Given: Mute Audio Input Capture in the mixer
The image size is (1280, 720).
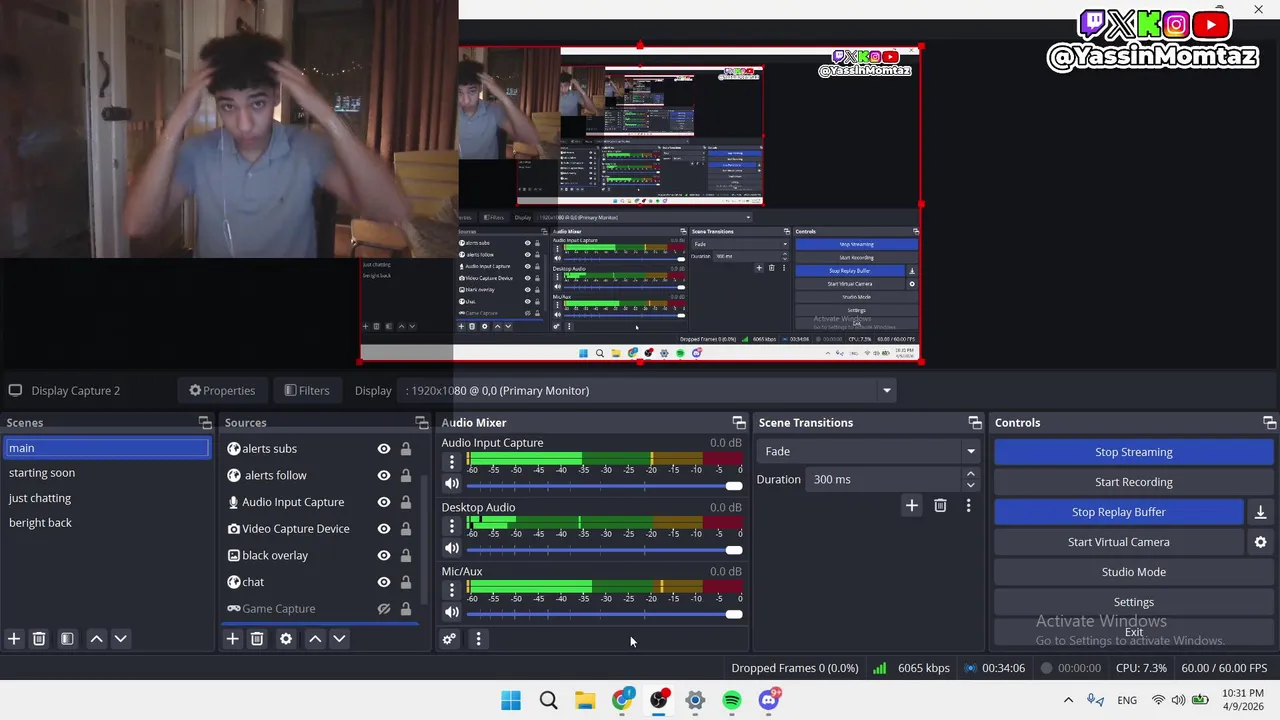Looking at the screenshot, I should pyautogui.click(x=452, y=484).
